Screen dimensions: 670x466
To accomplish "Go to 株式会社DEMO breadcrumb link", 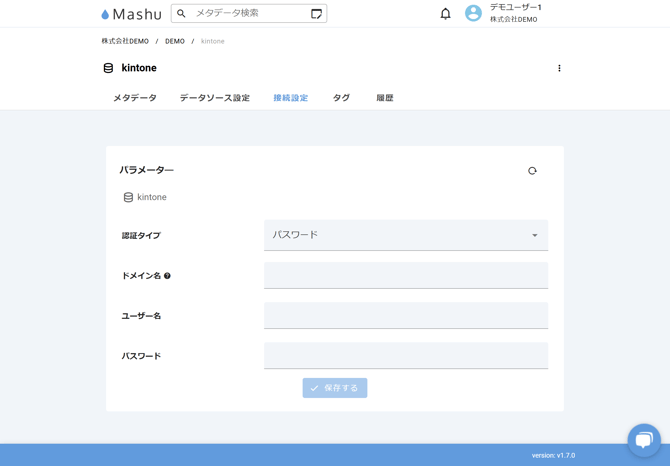I will (125, 41).
